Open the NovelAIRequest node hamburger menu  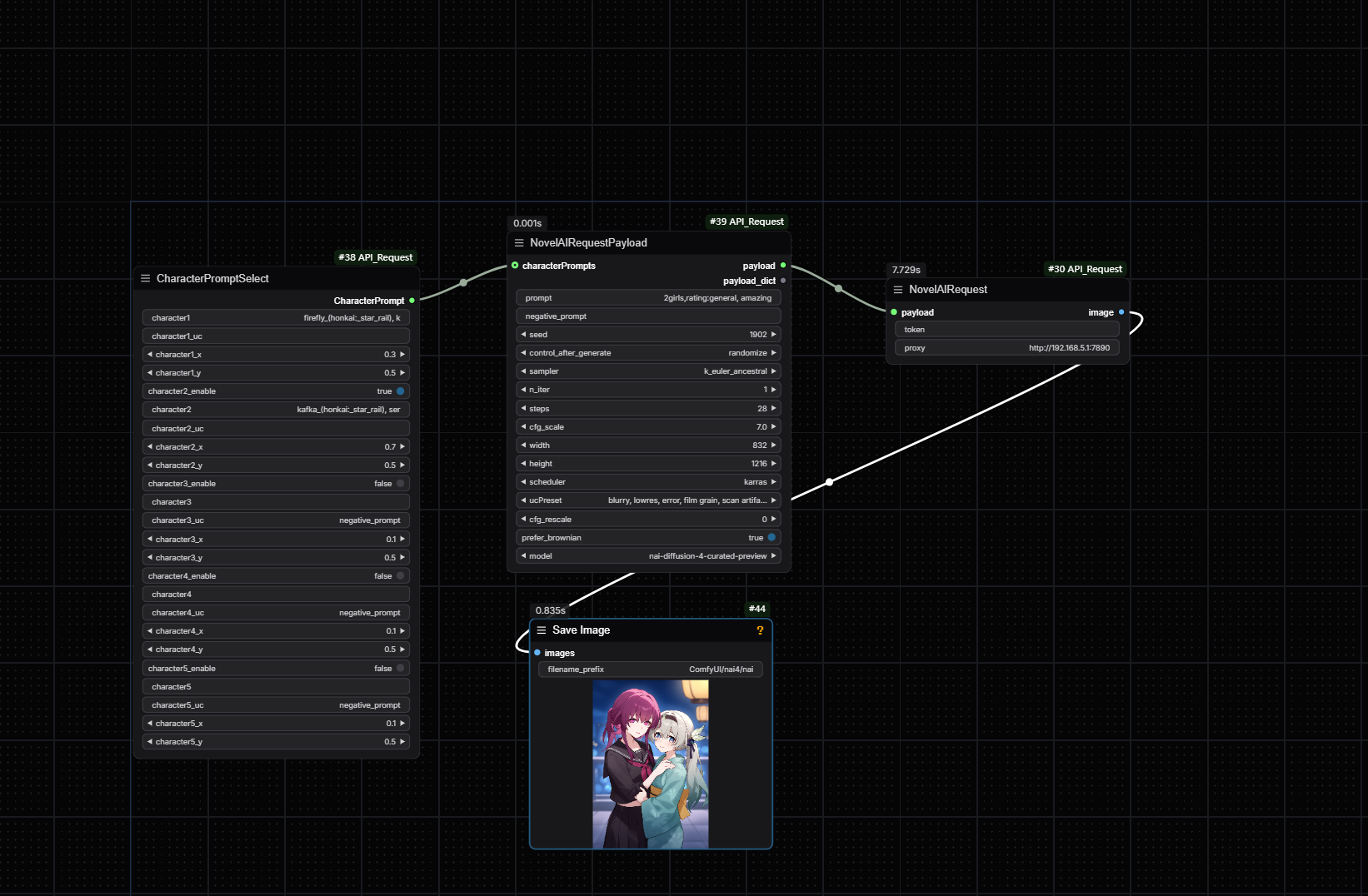pyautogui.click(x=898, y=290)
